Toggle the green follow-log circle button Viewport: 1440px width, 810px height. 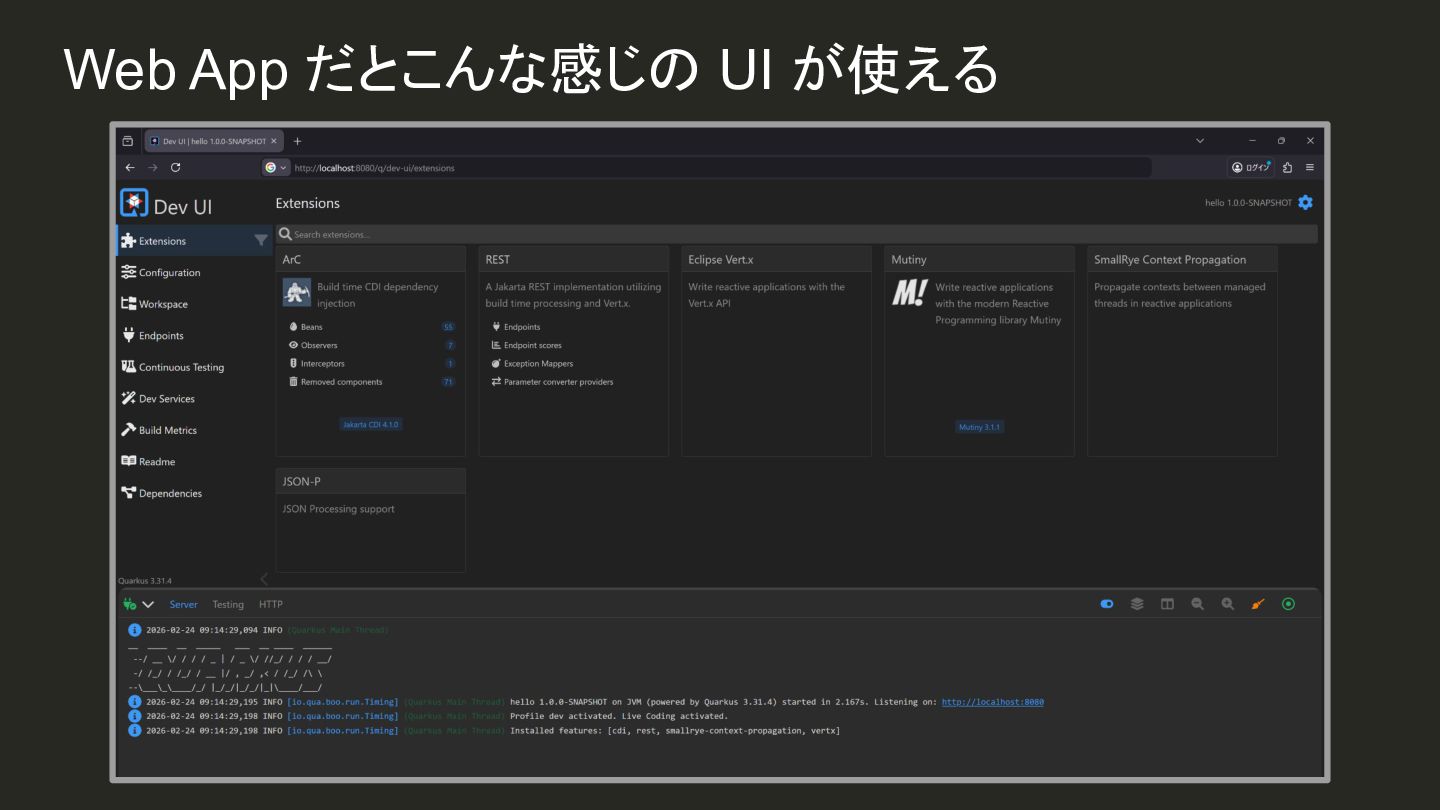point(1288,604)
